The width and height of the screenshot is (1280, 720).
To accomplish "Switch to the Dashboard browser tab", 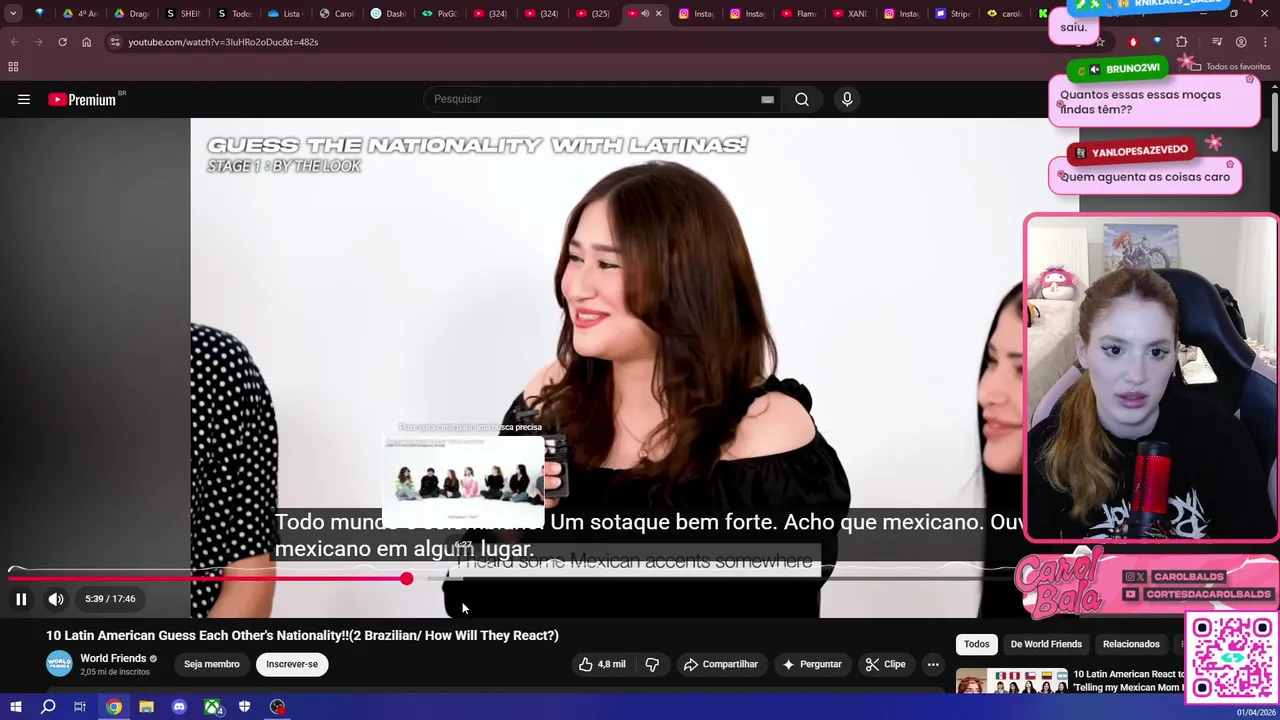I will pyautogui.click(x=388, y=14).
